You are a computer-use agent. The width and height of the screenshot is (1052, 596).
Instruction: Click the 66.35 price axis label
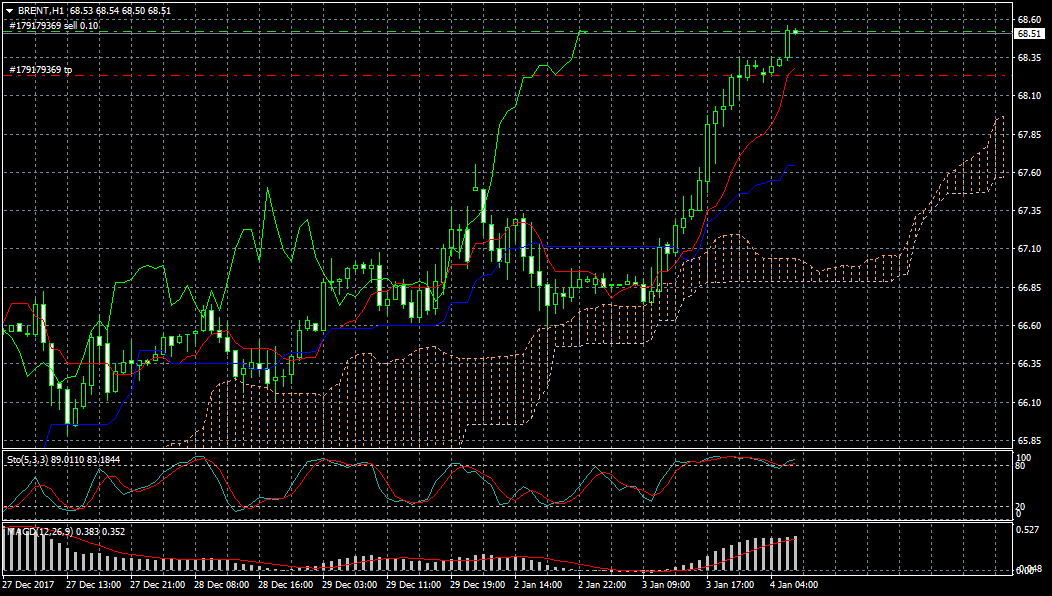point(1029,364)
